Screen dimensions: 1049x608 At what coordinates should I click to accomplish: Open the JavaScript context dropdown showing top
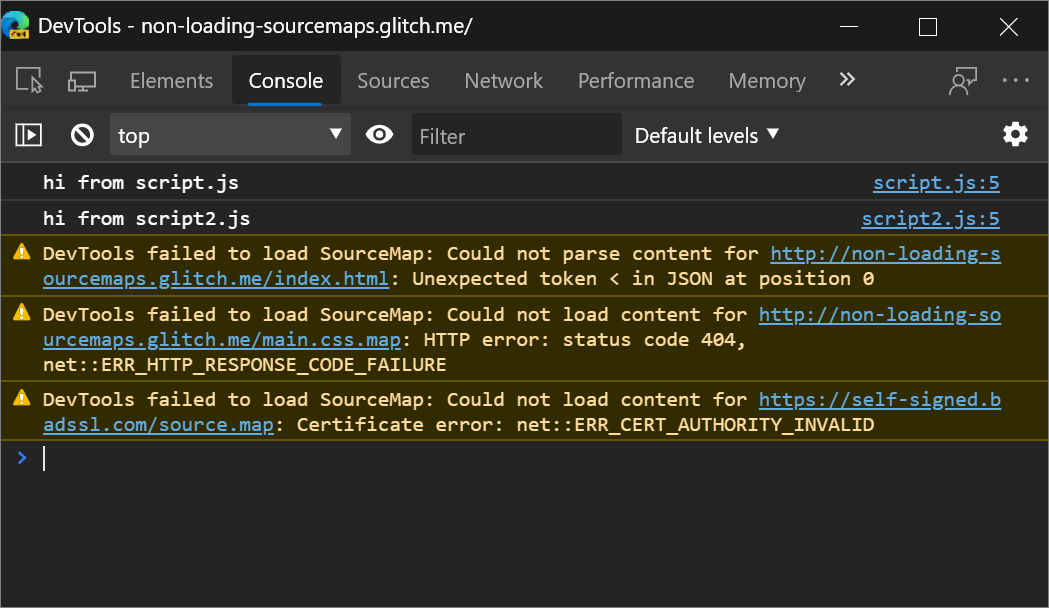(230, 133)
